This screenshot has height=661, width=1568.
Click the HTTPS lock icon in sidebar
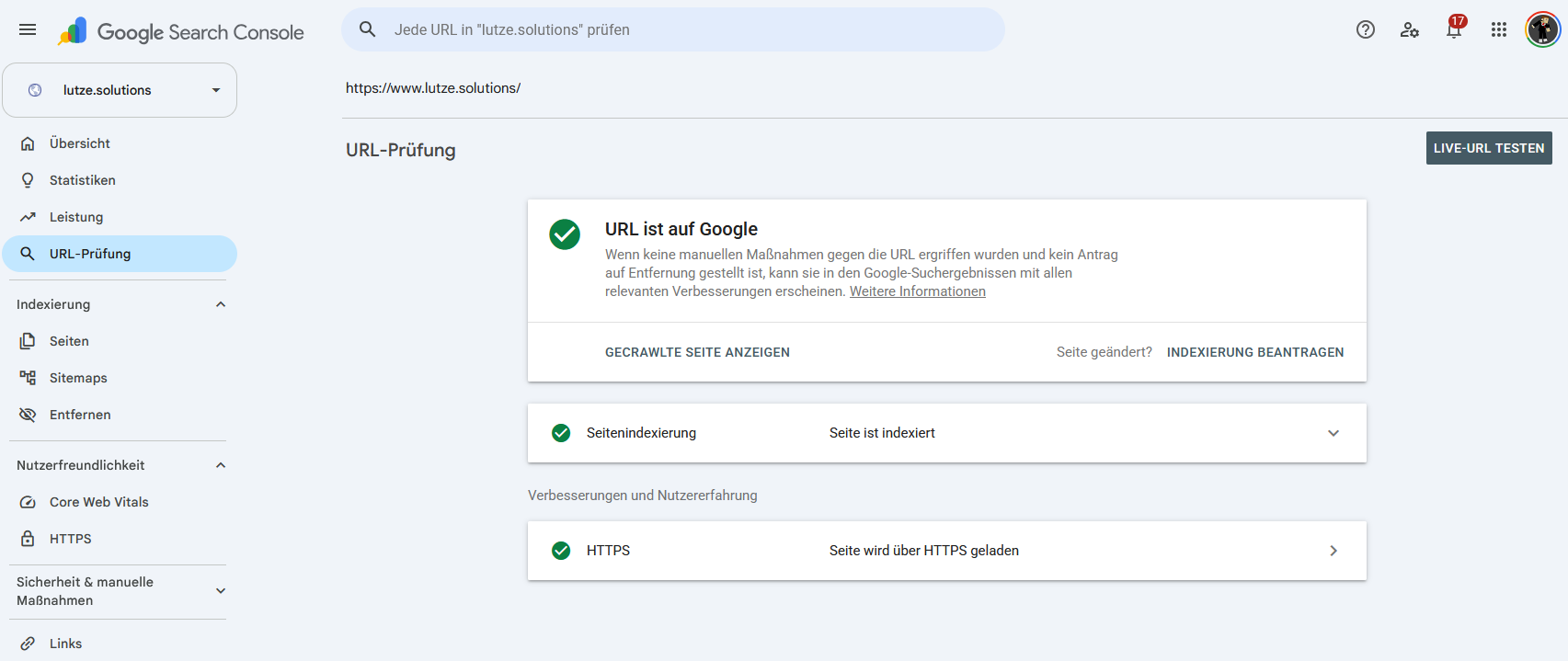pyautogui.click(x=28, y=539)
